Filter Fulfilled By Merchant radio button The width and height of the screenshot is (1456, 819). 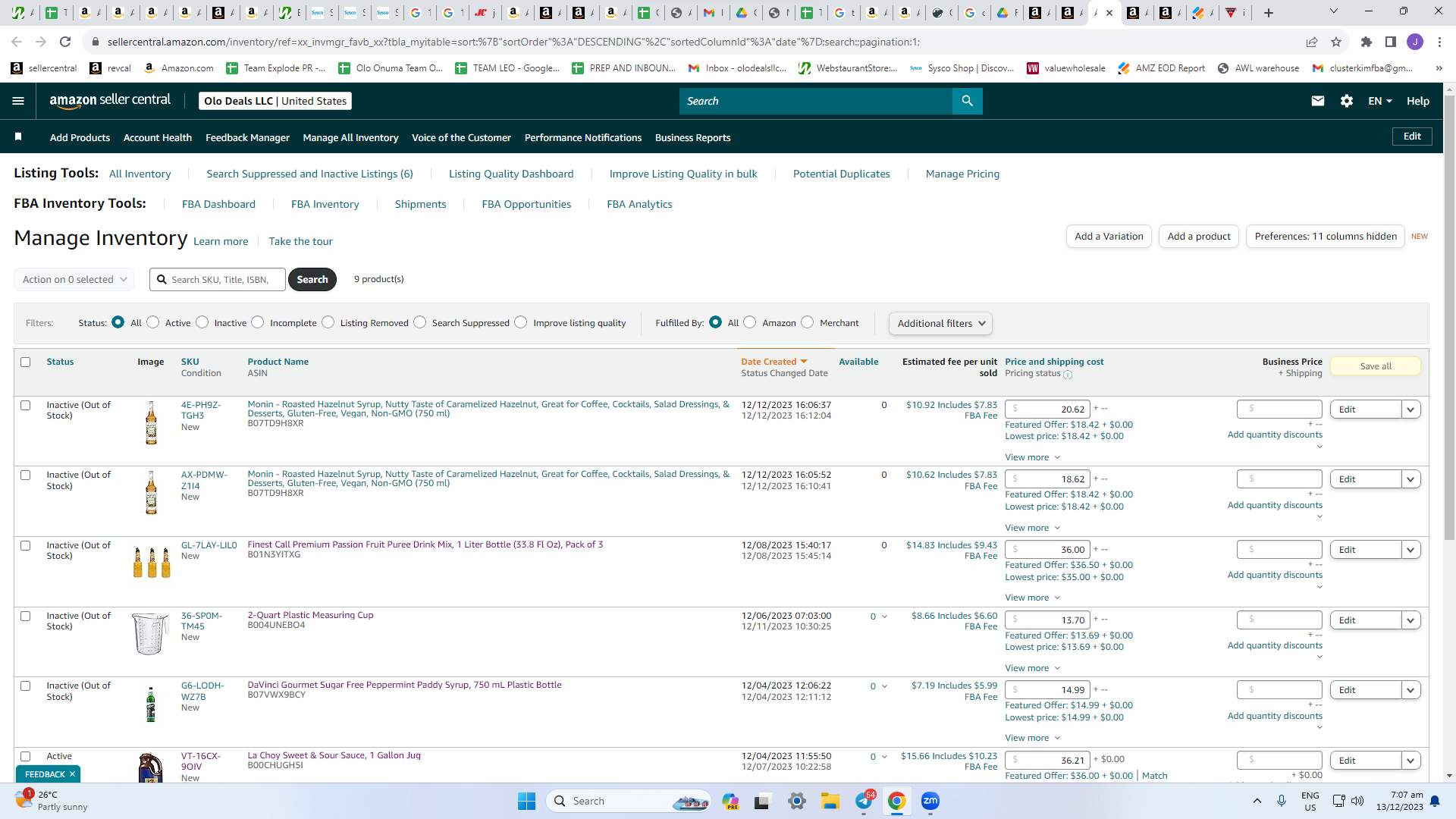pyautogui.click(x=808, y=322)
